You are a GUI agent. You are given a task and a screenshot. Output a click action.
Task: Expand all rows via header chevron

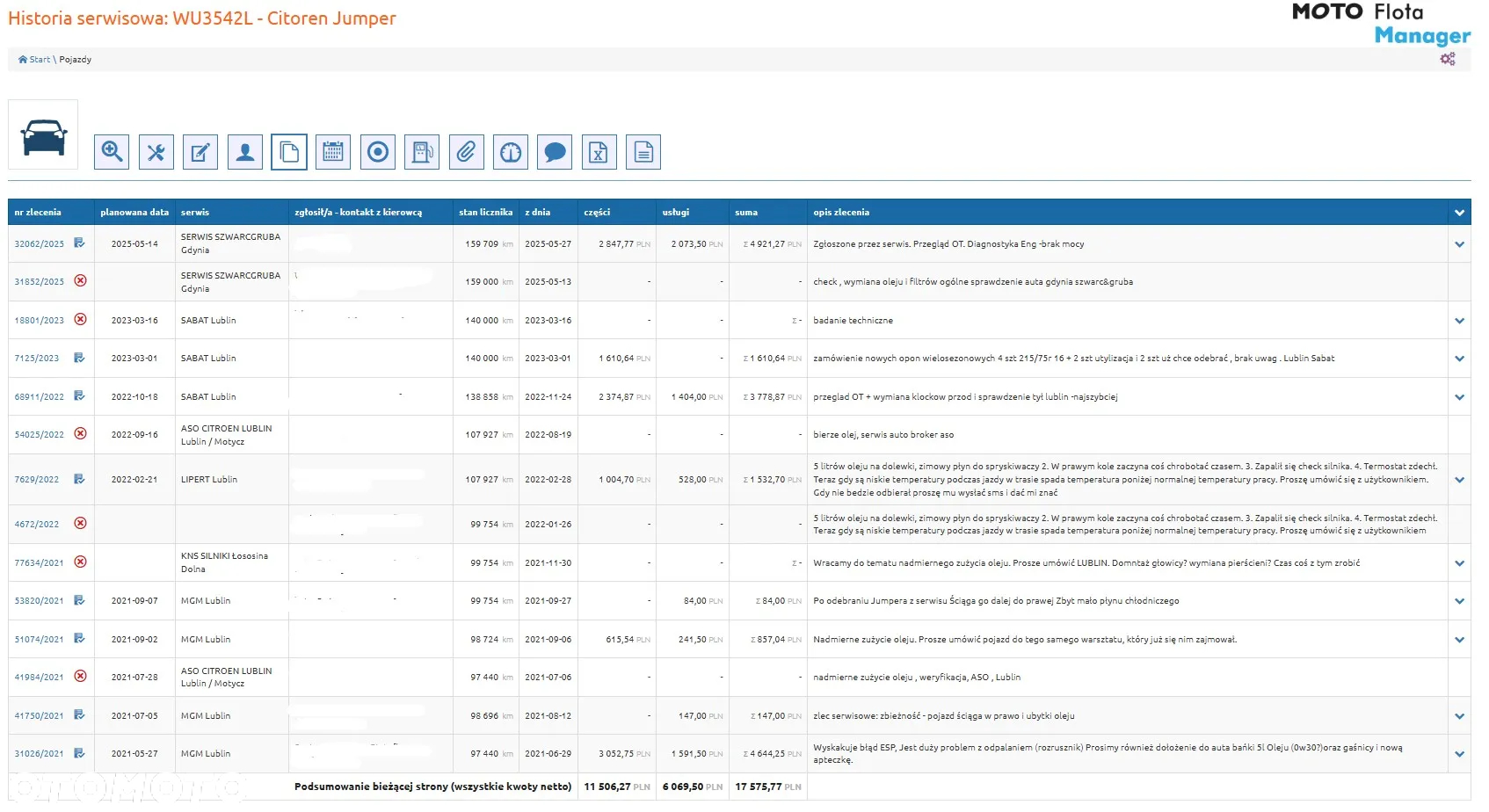pyautogui.click(x=1459, y=213)
